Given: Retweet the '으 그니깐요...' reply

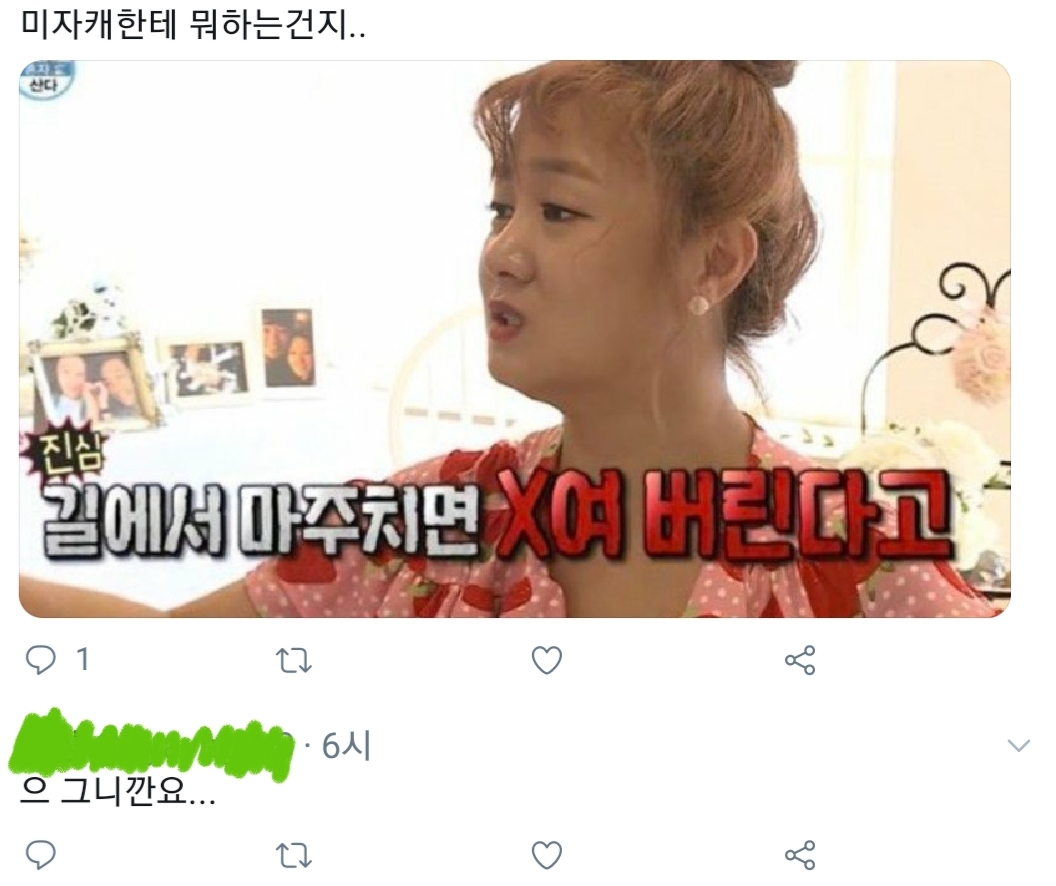Looking at the screenshot, I should 294,855.
